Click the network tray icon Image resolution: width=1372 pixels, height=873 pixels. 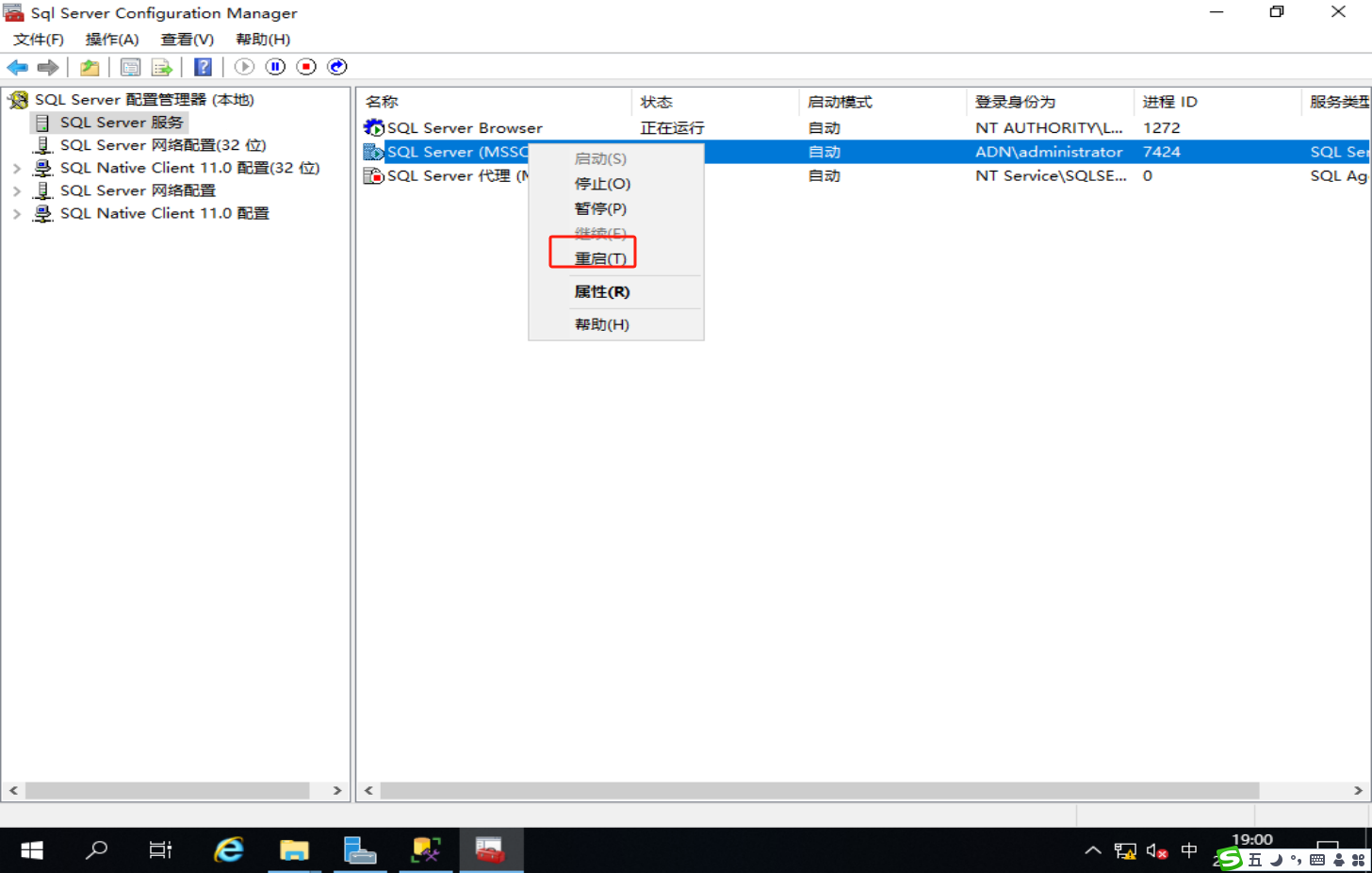pyautogui.click(x=1125, y=851)
